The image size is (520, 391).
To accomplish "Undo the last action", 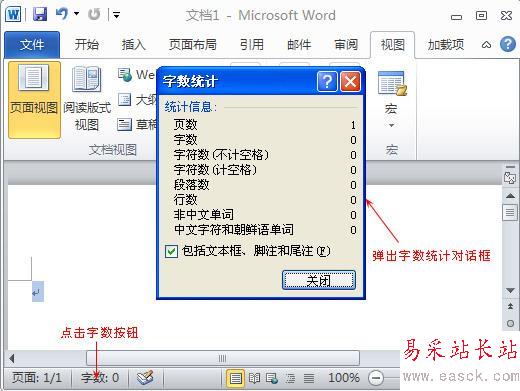I will pyautogui.click(x=62, y=14).
